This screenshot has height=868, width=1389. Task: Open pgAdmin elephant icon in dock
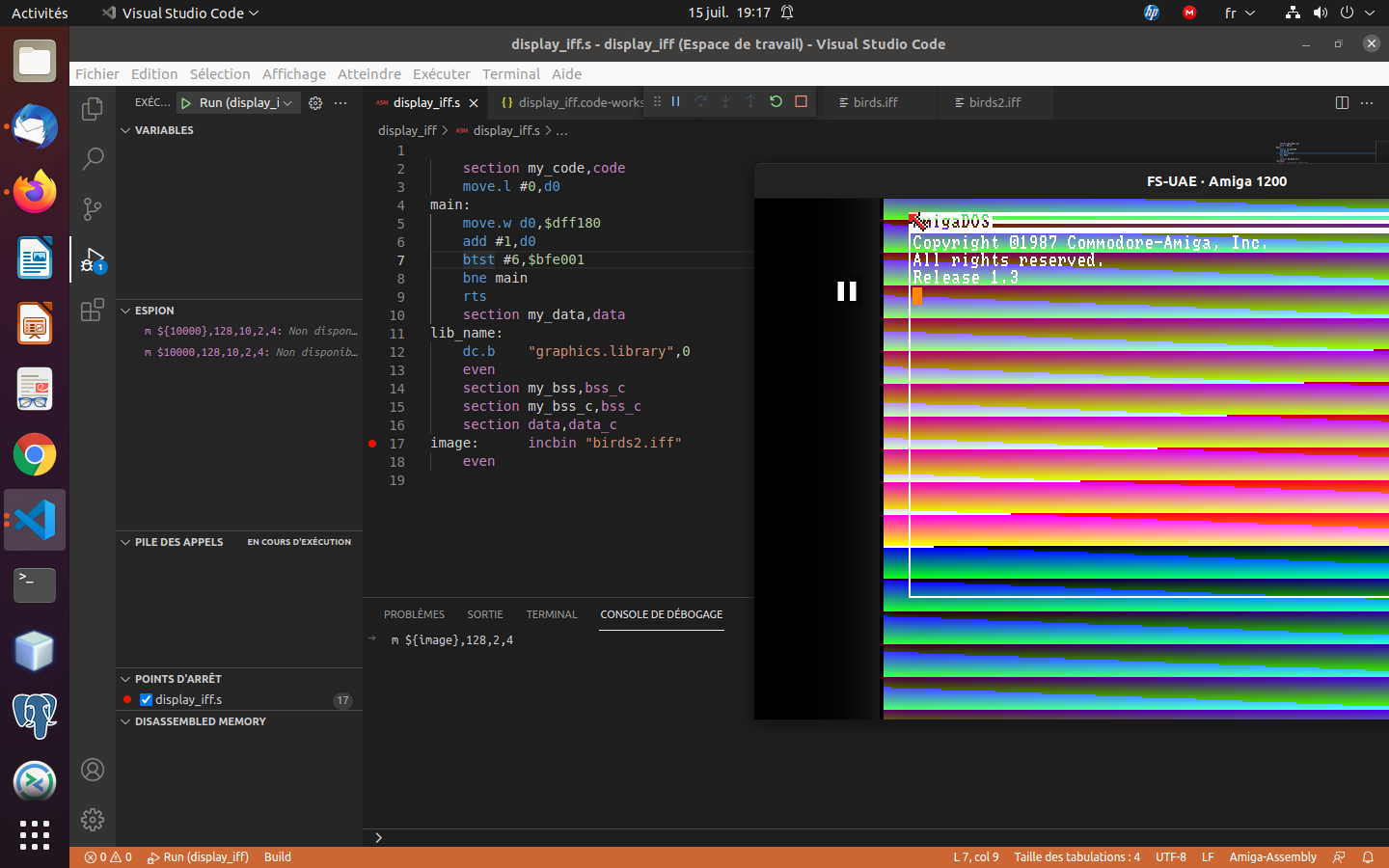35,716
